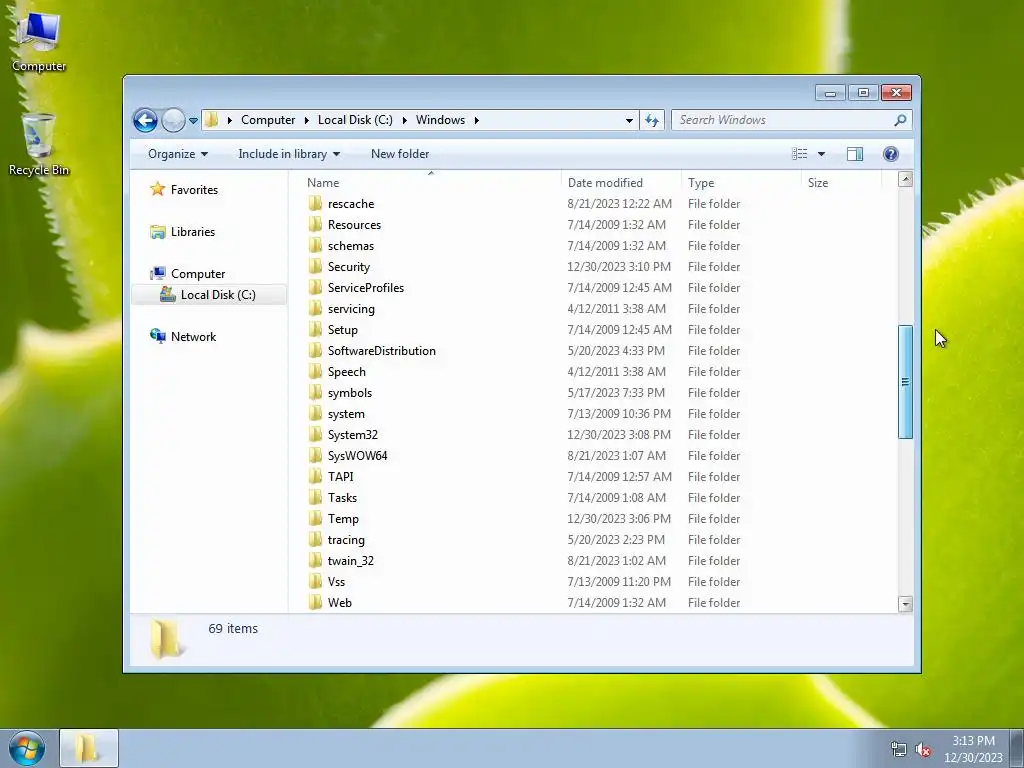Sort by Type column header
This screenshot has height=768, width=1024.
tap(741, 183)
